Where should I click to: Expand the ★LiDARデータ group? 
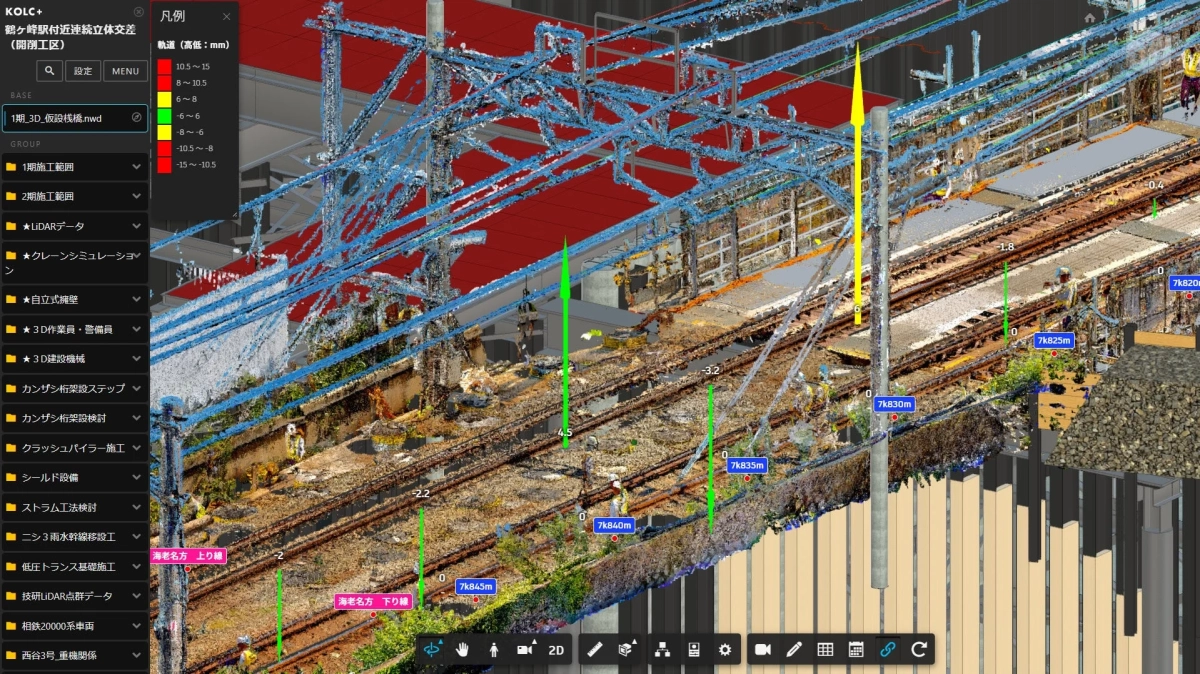(x=136, y=227)
